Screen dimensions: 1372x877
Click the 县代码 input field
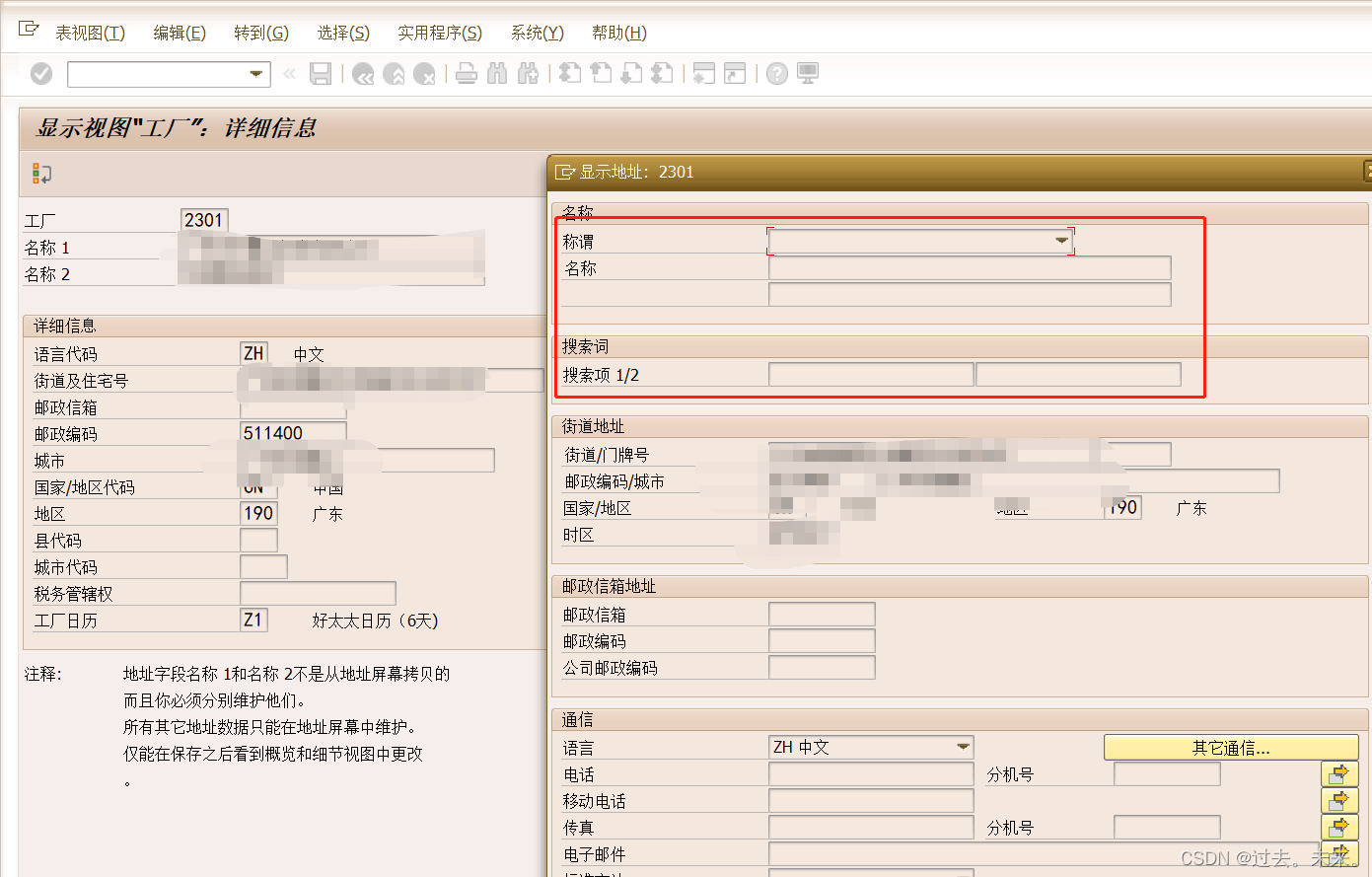[x=259, y=540]
